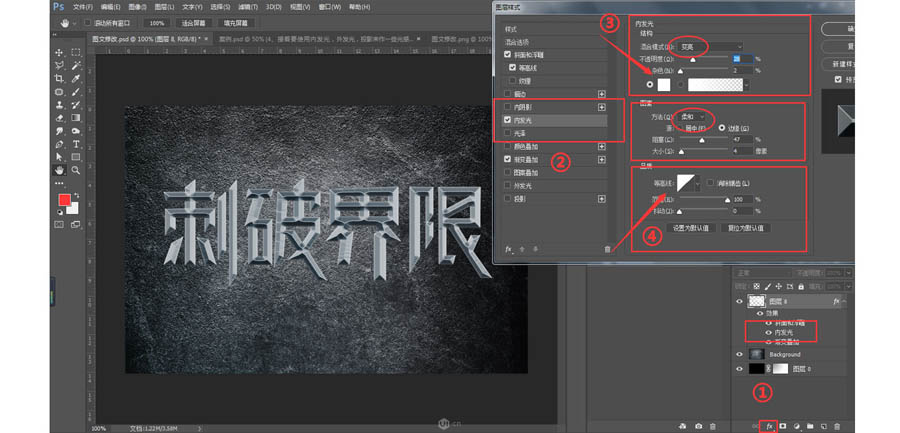Select the Gradient tool
The image size is (900, 433).
tap(76, 118)
